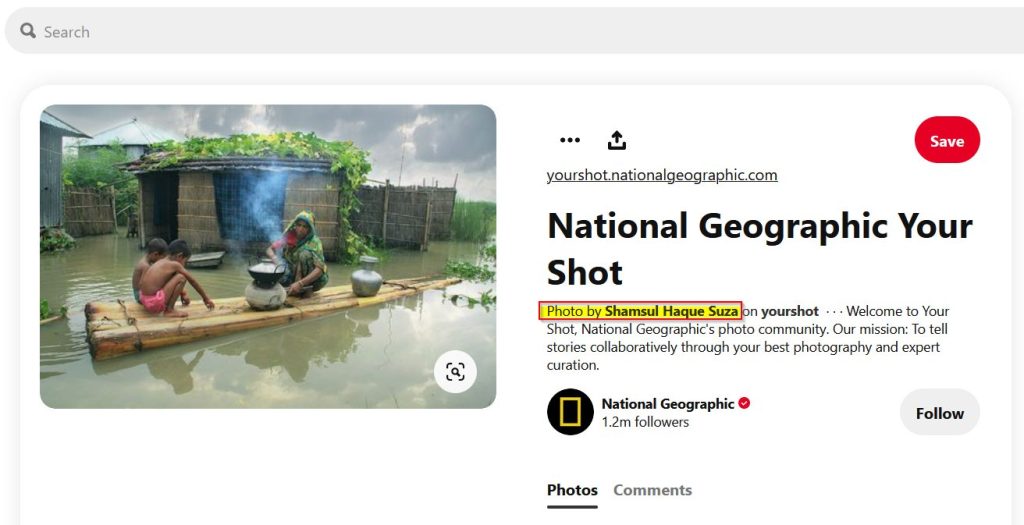
Task: Click the red verified badge icon
Action: coord(744,404)
